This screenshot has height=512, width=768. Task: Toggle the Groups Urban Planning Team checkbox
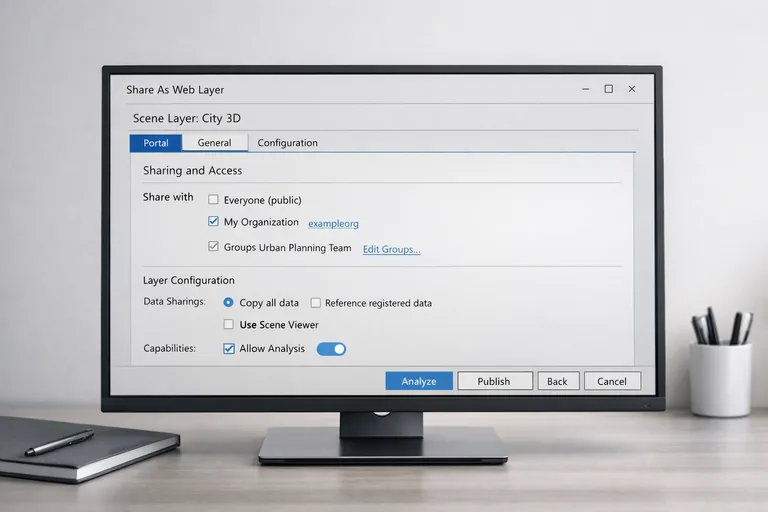point(213,246)
